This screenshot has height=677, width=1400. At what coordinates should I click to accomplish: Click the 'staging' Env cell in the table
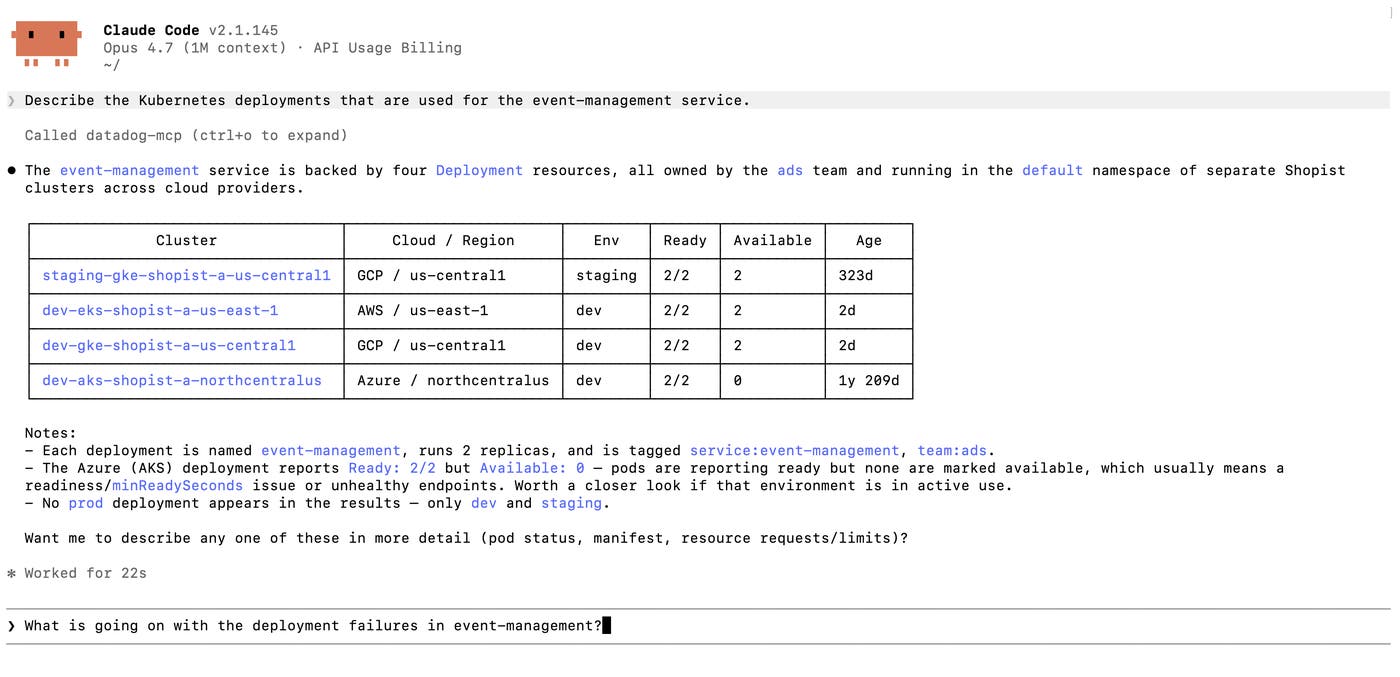point(606,275)
